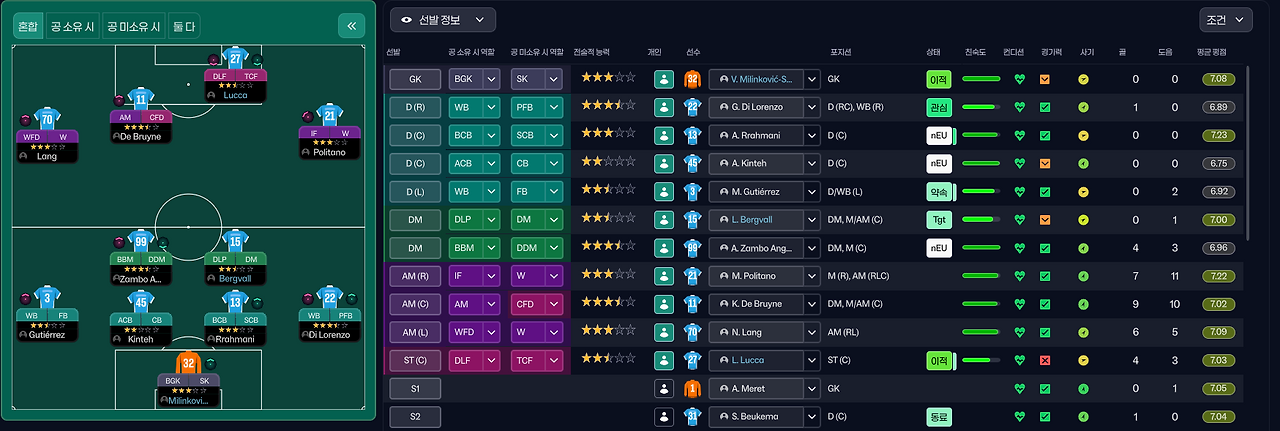Sort by 포지션 column header
Viewport: 1280px width, 431px height.
pos(841,51)
